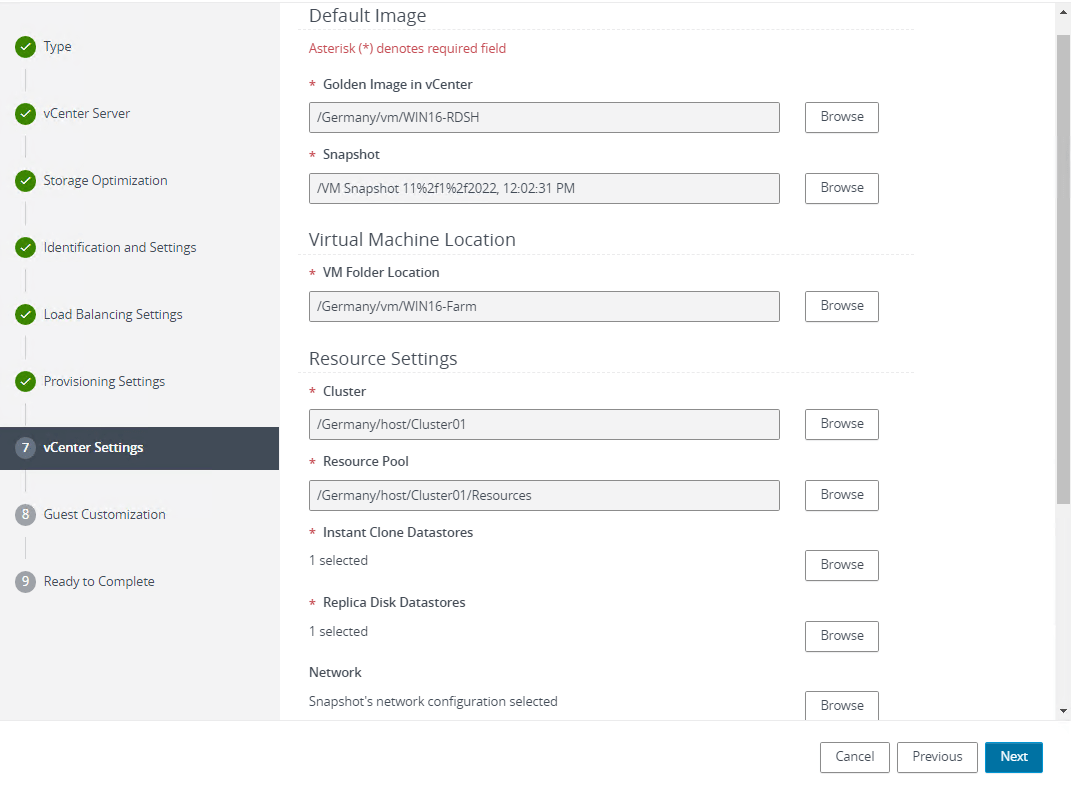This screenshot has width=1071, height=785.
Task: Click the VM Folder Location input field
Action: (x=544, y=306)
